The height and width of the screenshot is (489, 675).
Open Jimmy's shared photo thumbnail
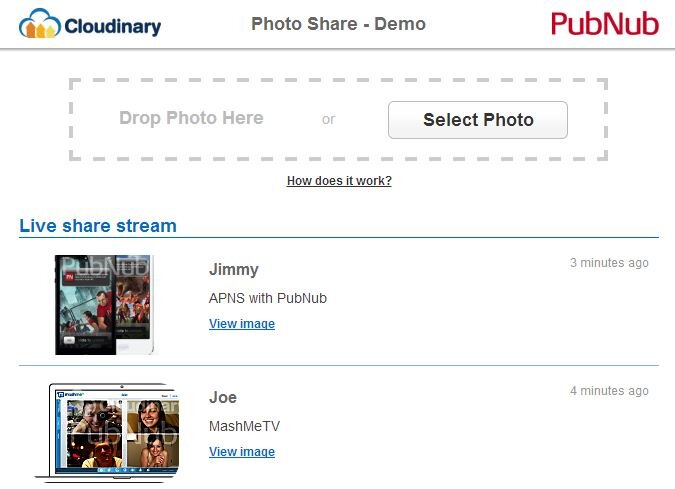point(105,304)
